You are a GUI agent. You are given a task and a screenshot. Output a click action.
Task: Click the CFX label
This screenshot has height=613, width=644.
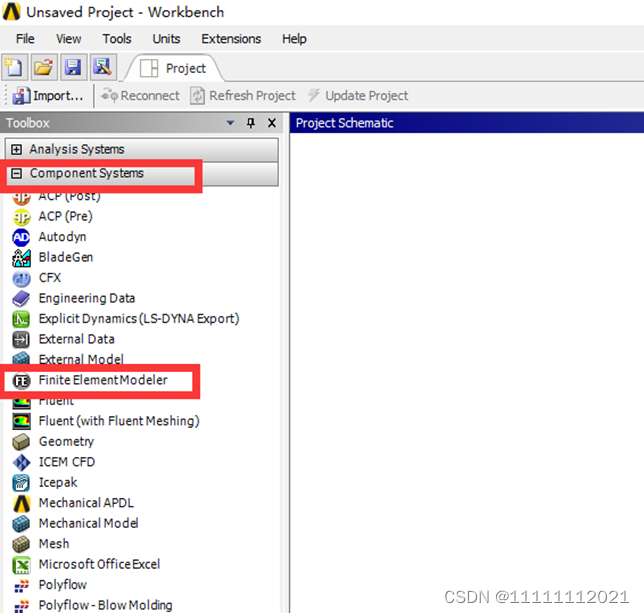(50, 278)
